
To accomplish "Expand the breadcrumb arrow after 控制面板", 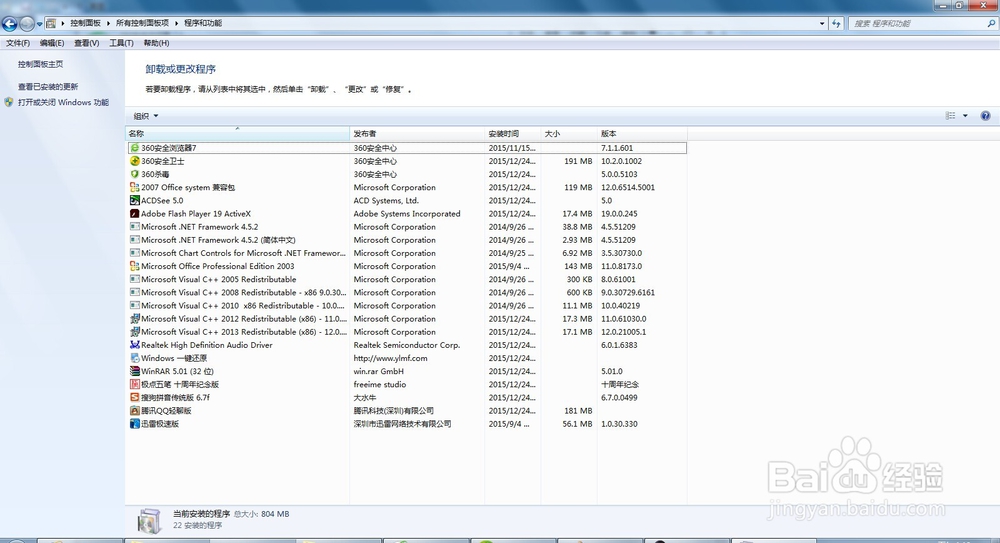I will pos(108,23).
